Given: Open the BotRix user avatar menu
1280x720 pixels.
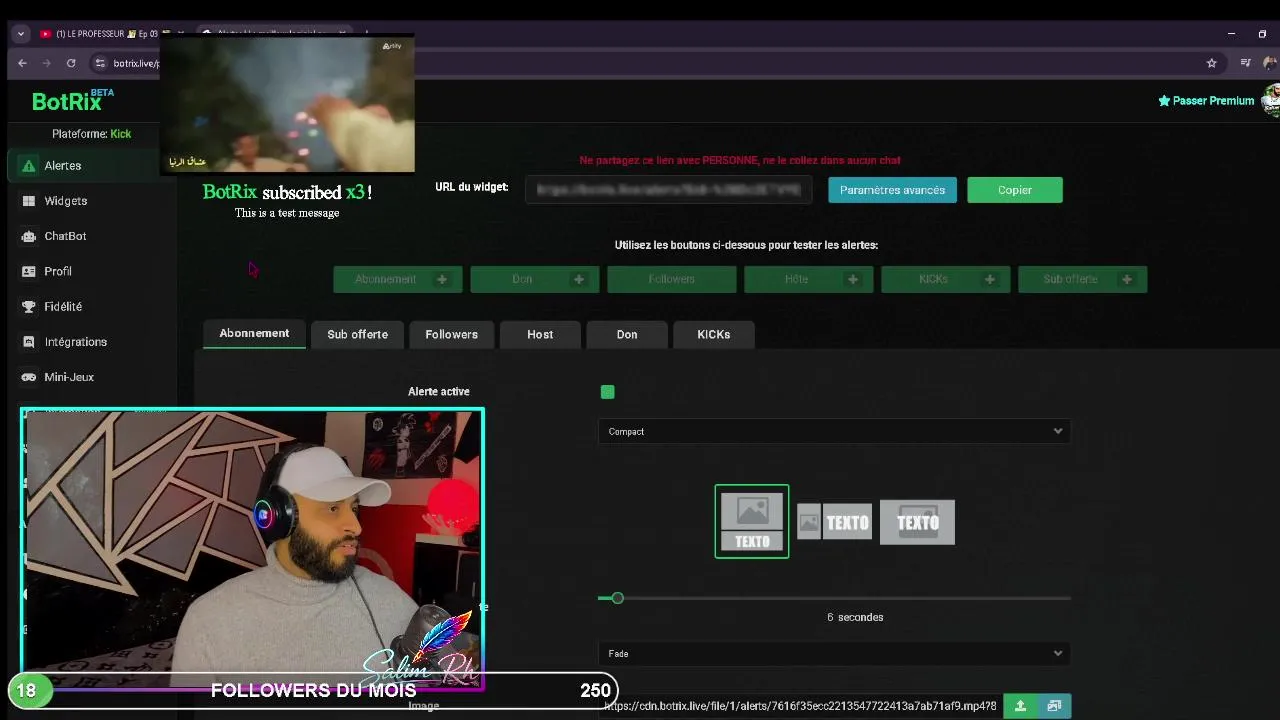Looking at the screenshot, I should [x=1271, y=100].
